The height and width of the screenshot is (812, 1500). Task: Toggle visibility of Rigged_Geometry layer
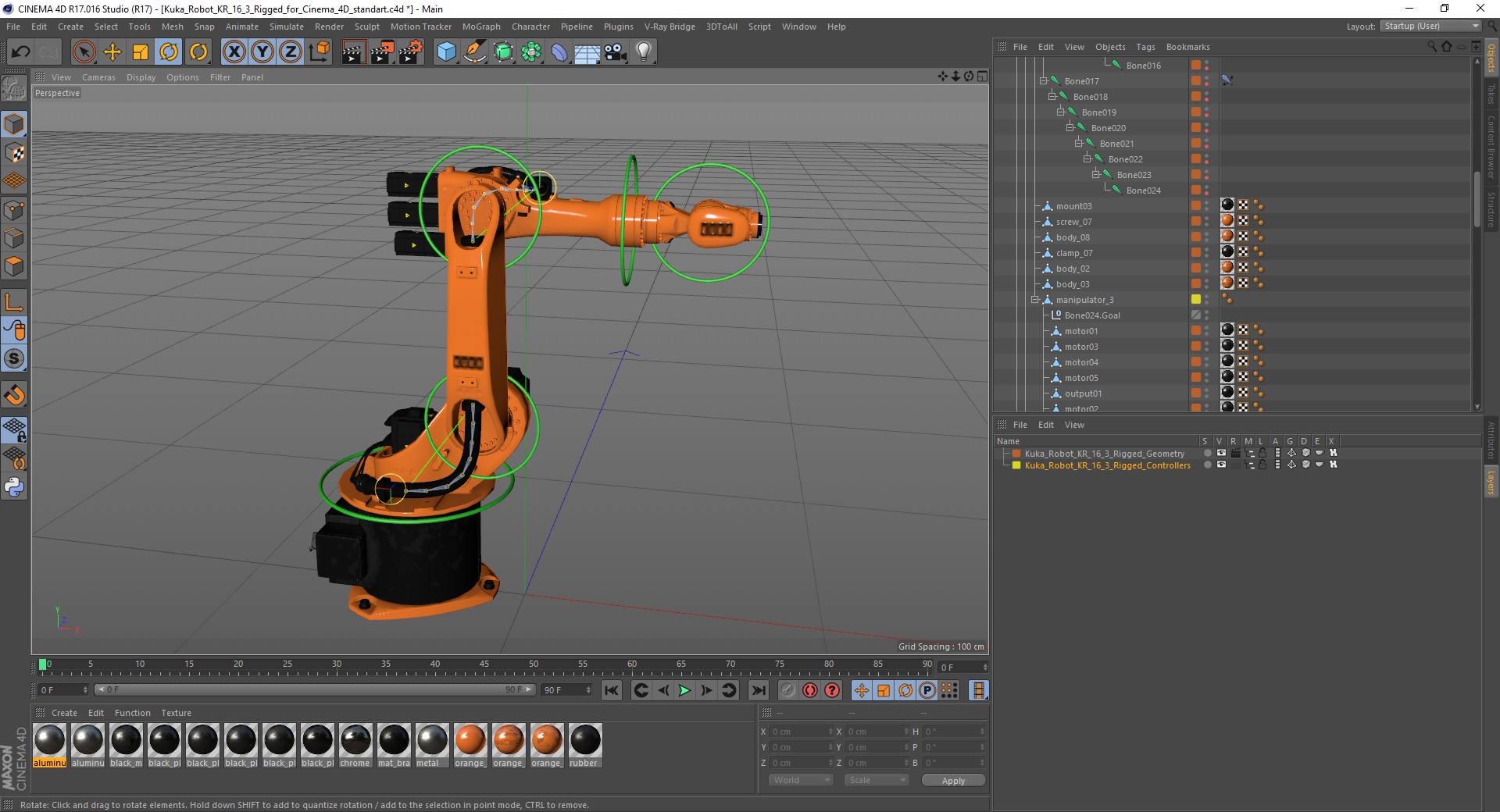(1221, 453)
